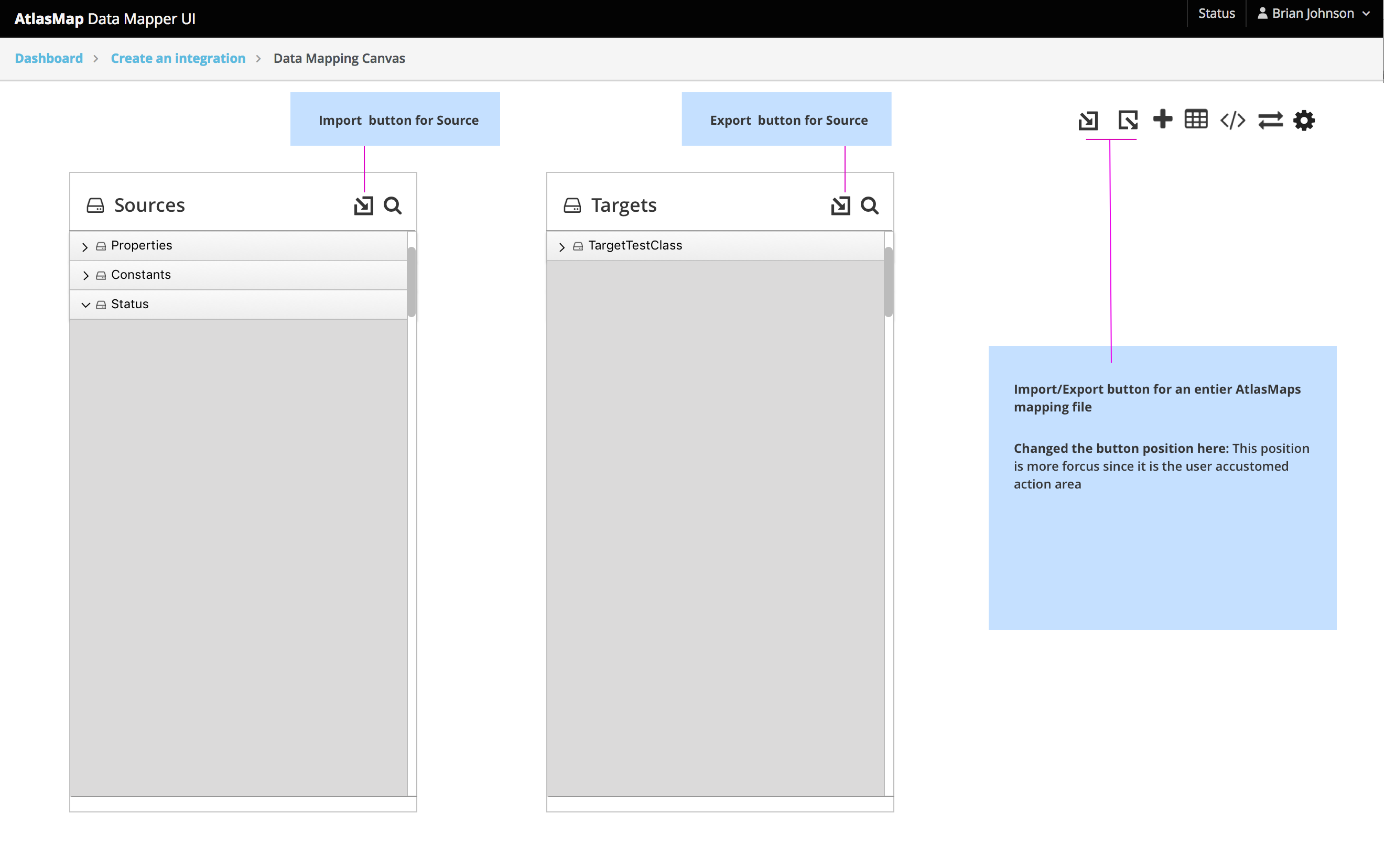Click the Export icon in Targets panel
Image resolution: width=1385 pixels, height=868 pixels.
(x=840, y=205)
